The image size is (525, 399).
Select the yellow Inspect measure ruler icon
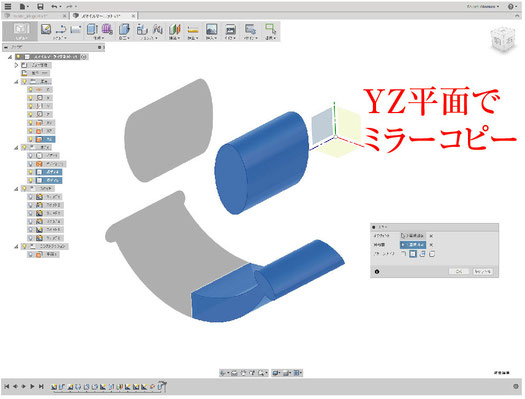pos(193,30)
